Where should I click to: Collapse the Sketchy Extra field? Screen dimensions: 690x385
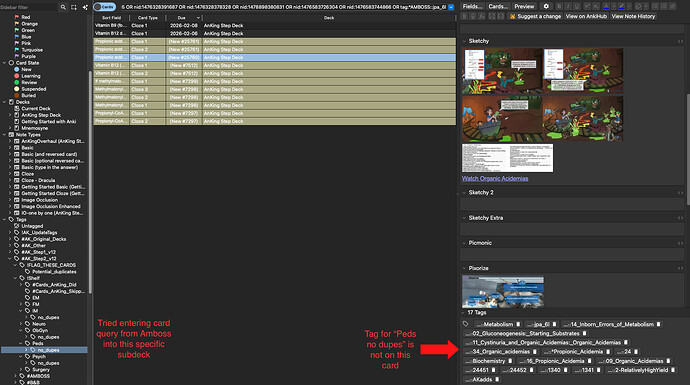[464, 218]
